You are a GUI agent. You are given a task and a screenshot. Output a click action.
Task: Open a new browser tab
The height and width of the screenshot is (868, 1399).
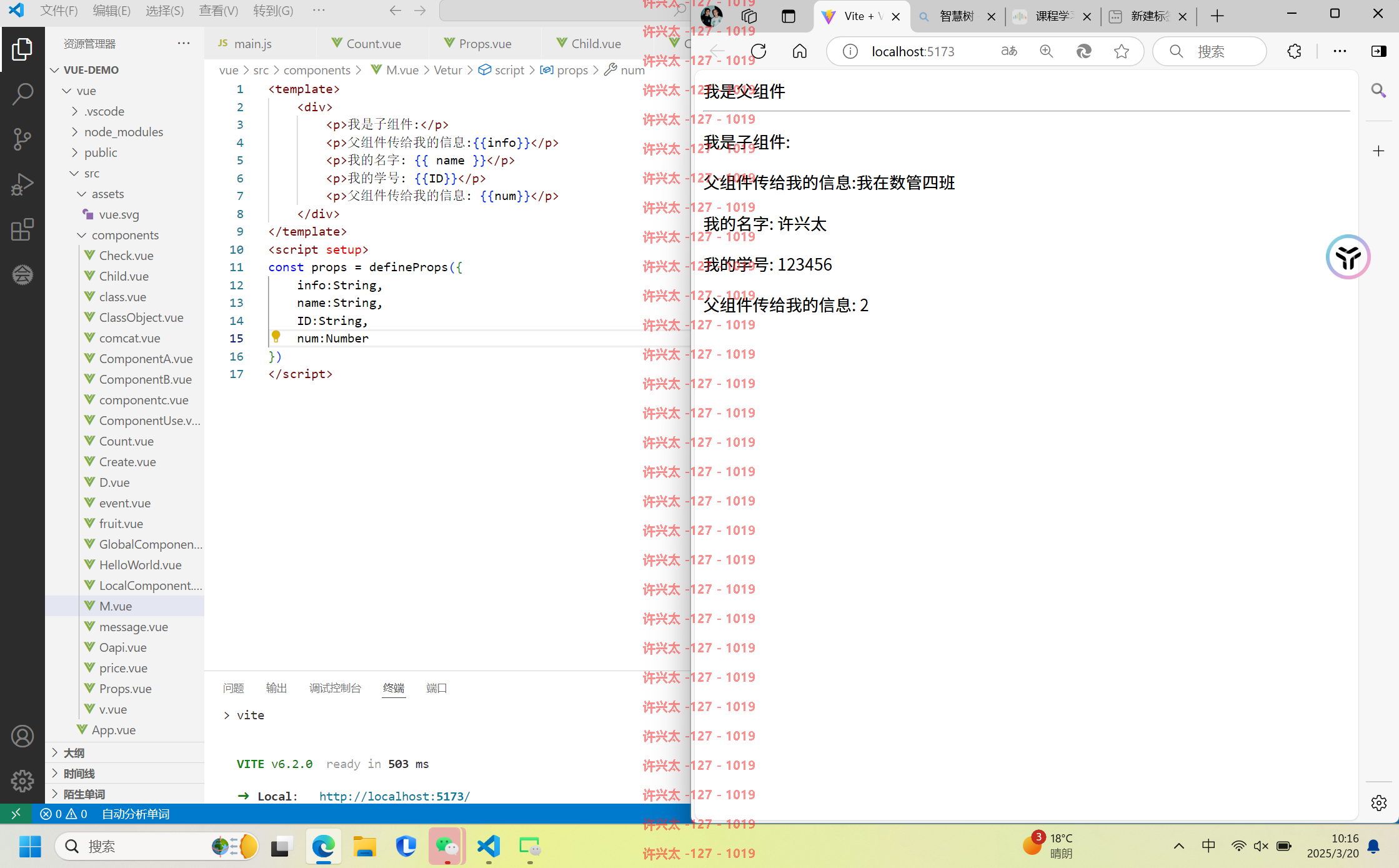[1217, 16]
